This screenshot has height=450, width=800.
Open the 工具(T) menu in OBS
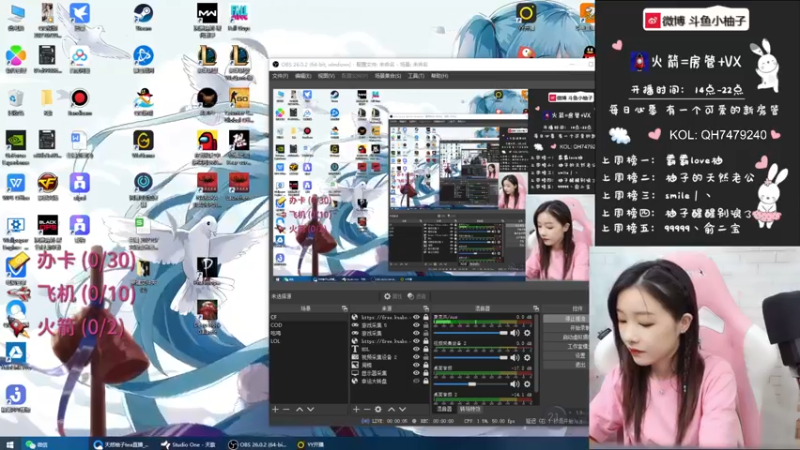click(x=416, y=76)
